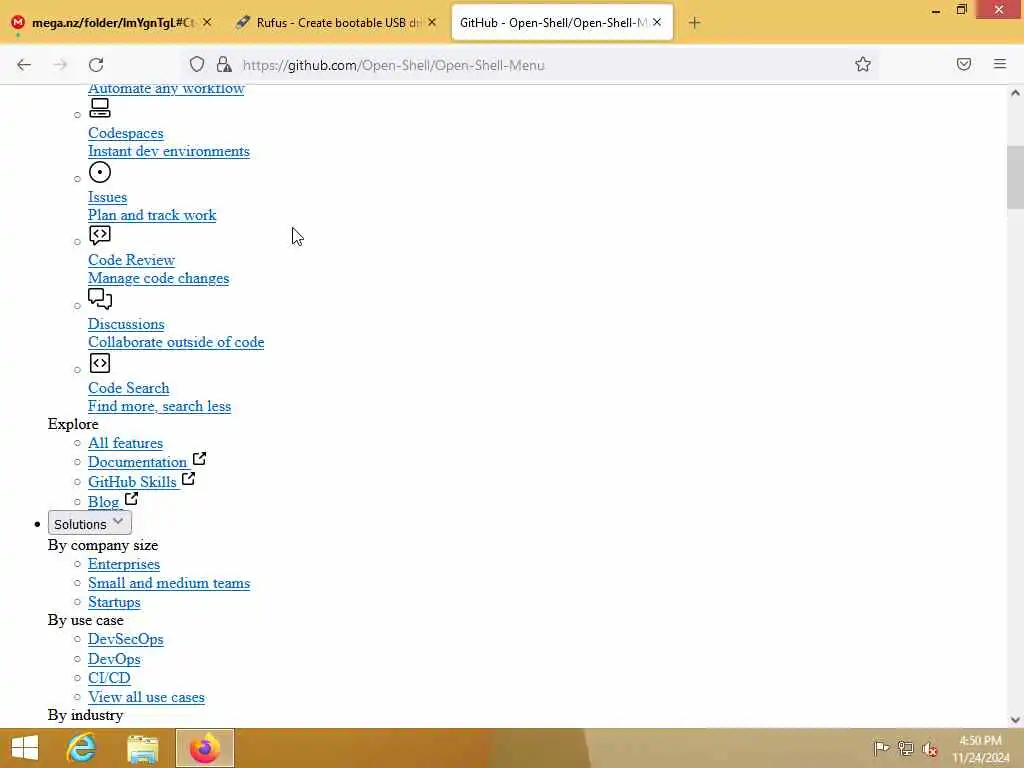Open the Enterprises link

[x=124, y=564]
